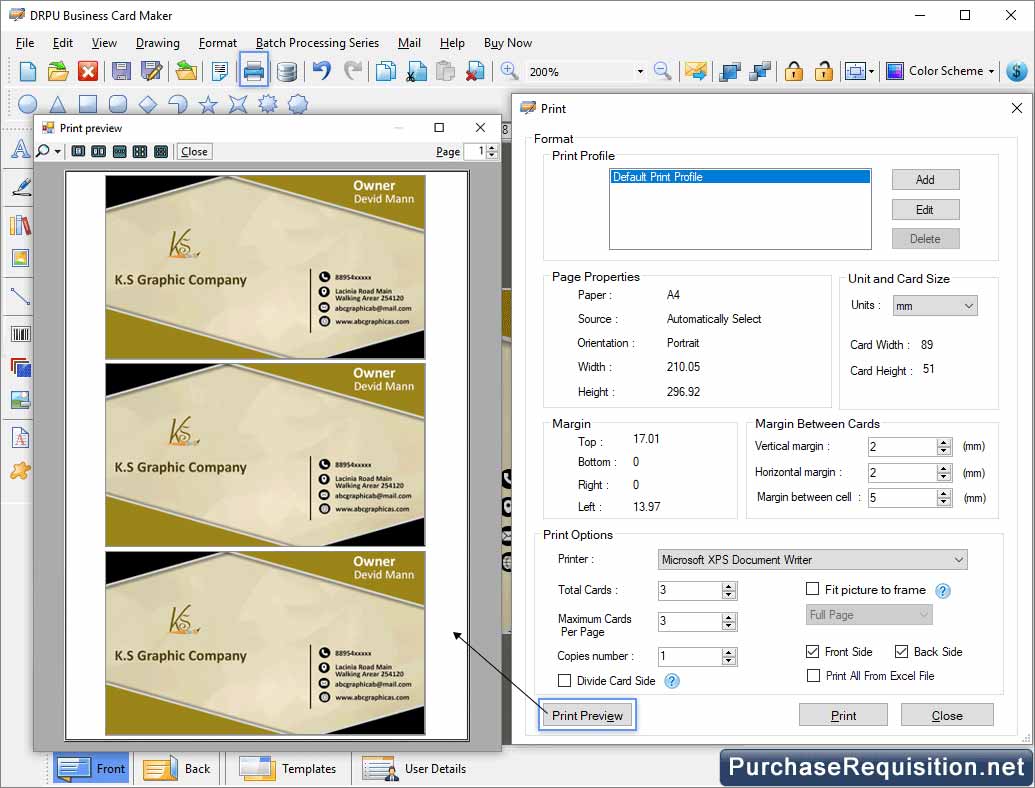Viewport: 1035px width, 788px height.
Task: Open the Batch Processing Series menu
Action: (x=317, y=43)
